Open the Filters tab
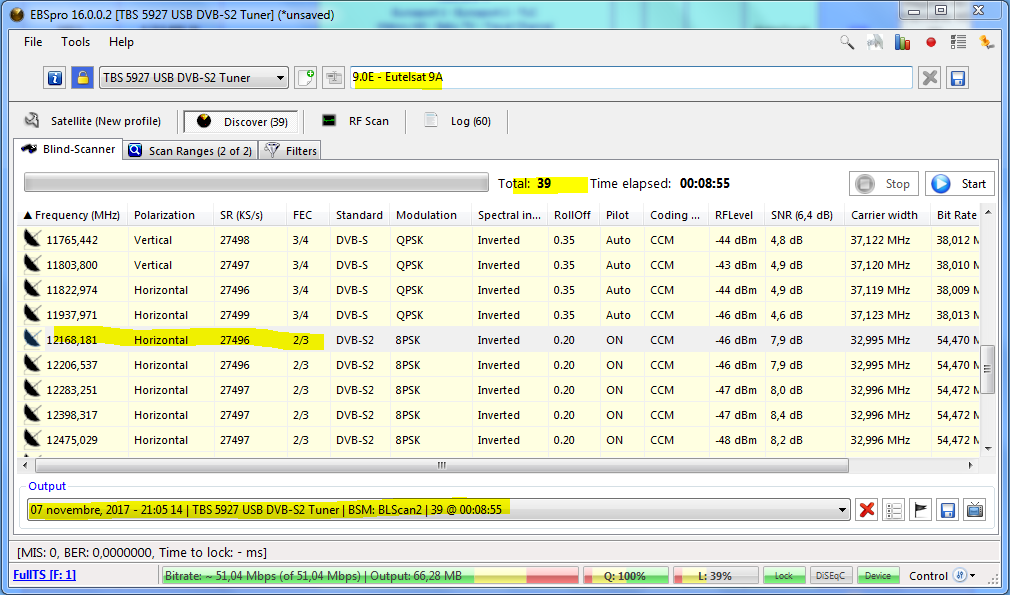The width and height of the screenshot is (1010, 595). [290, 150]
